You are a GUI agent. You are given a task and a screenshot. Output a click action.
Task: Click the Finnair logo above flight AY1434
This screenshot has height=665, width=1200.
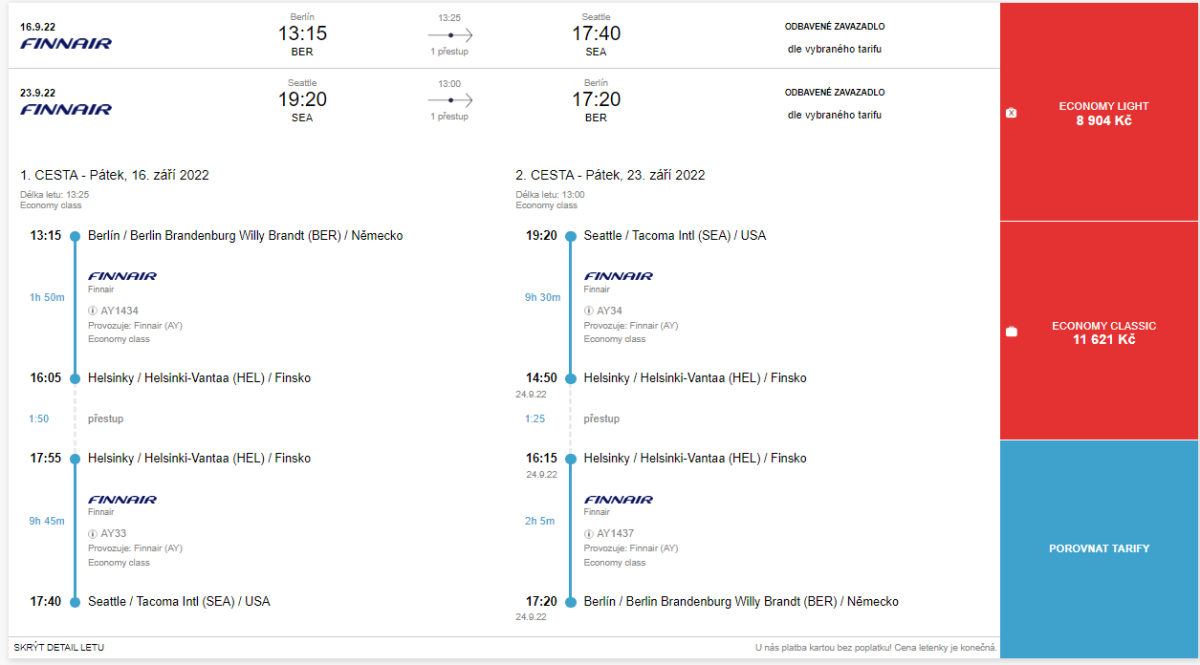[122, 276]
